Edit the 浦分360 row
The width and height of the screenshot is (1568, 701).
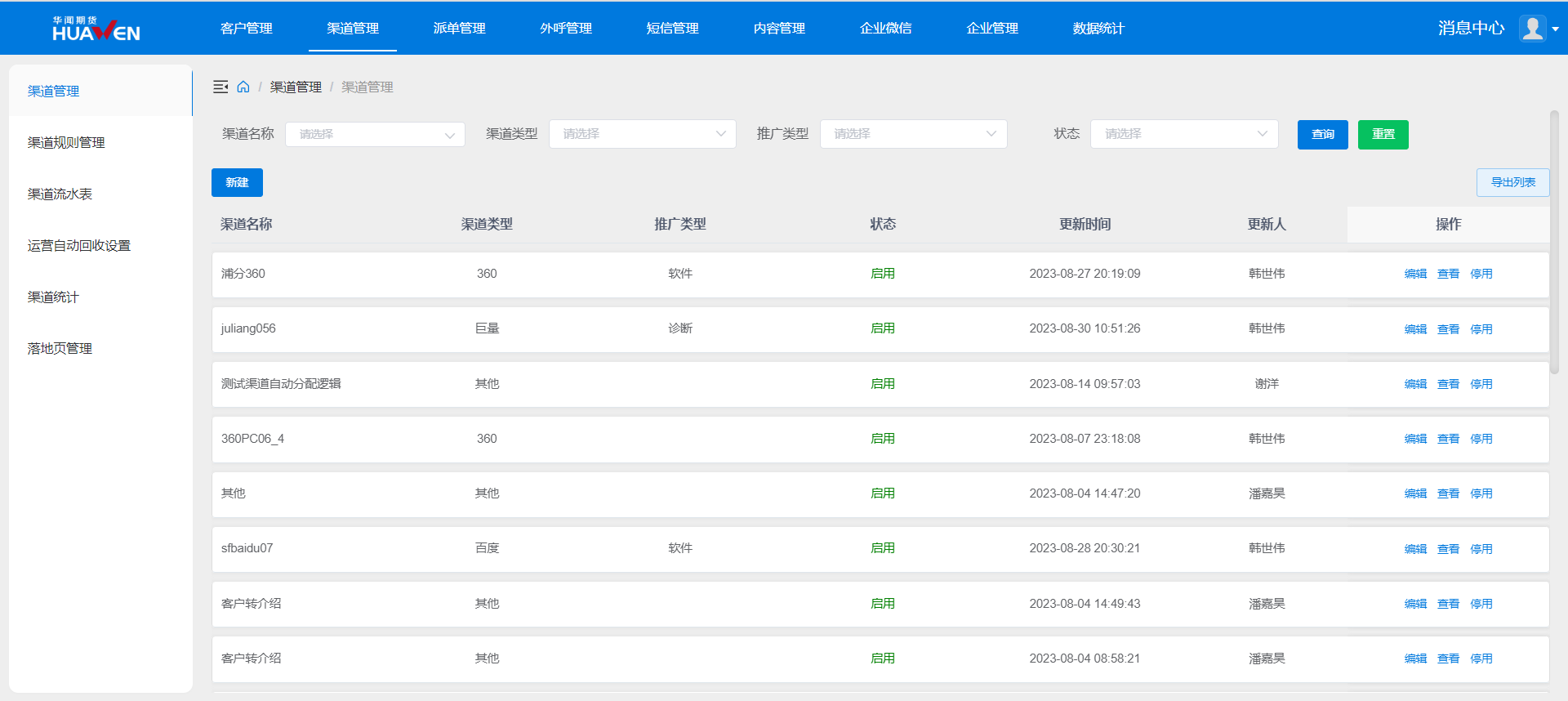pyautogui.click(x=1415, y=275)
